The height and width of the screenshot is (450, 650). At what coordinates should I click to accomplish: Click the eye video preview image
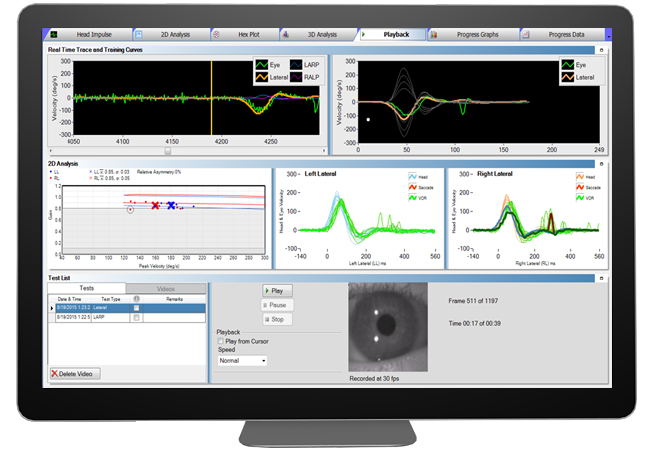click(387, 324)
